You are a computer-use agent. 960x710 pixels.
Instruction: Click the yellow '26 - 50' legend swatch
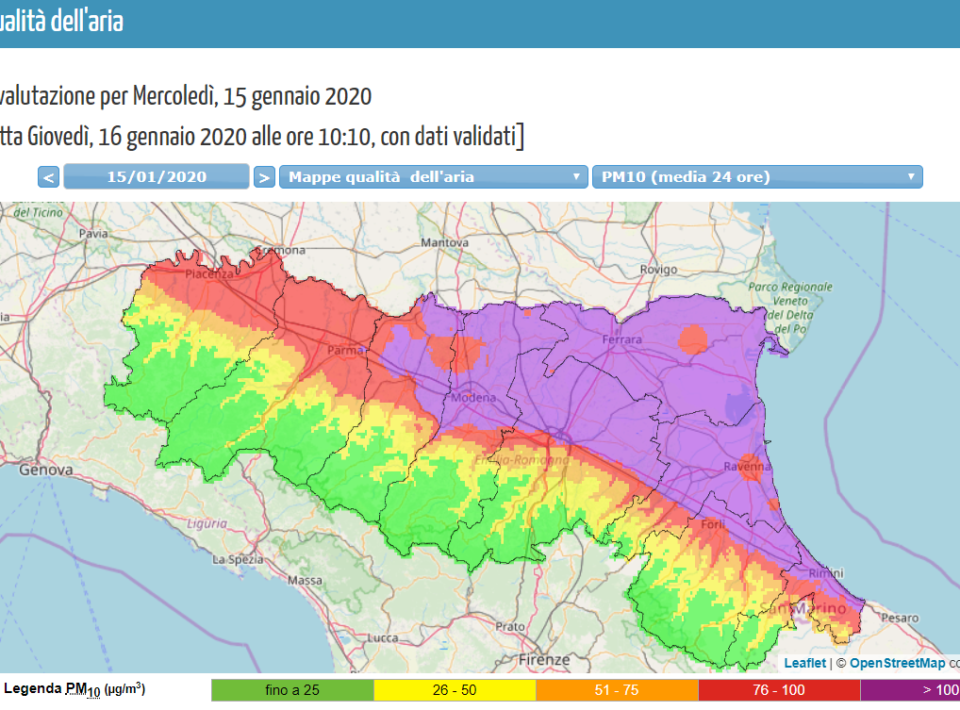pos(454,690)
